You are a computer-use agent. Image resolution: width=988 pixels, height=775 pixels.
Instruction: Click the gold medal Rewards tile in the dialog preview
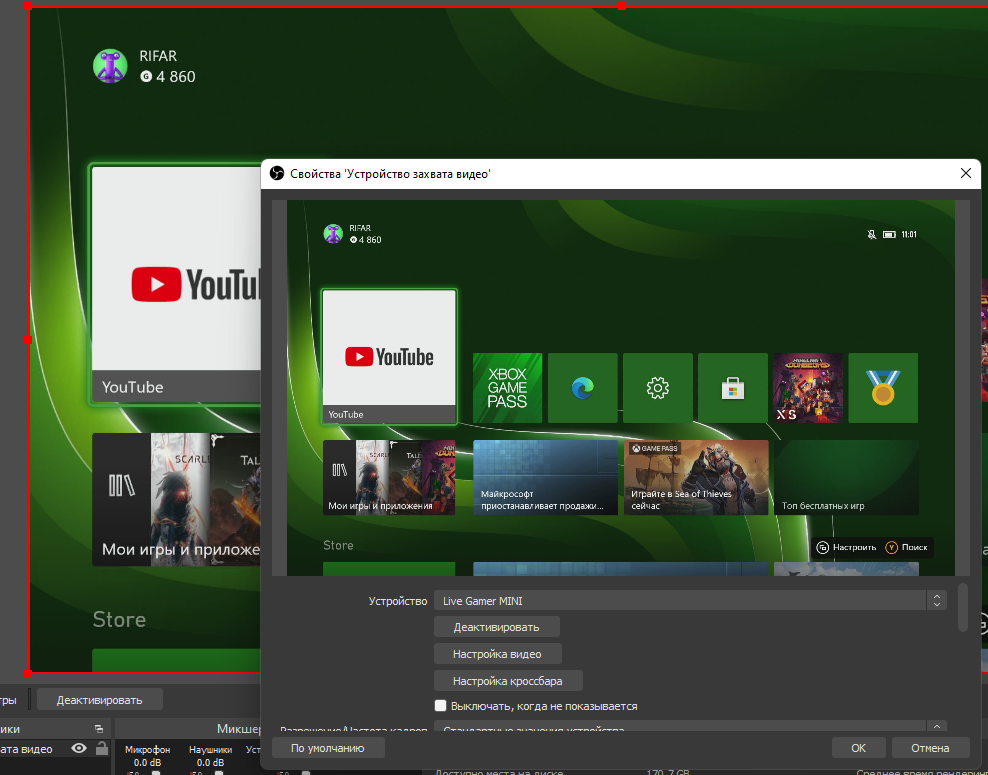tap(883, 388)
